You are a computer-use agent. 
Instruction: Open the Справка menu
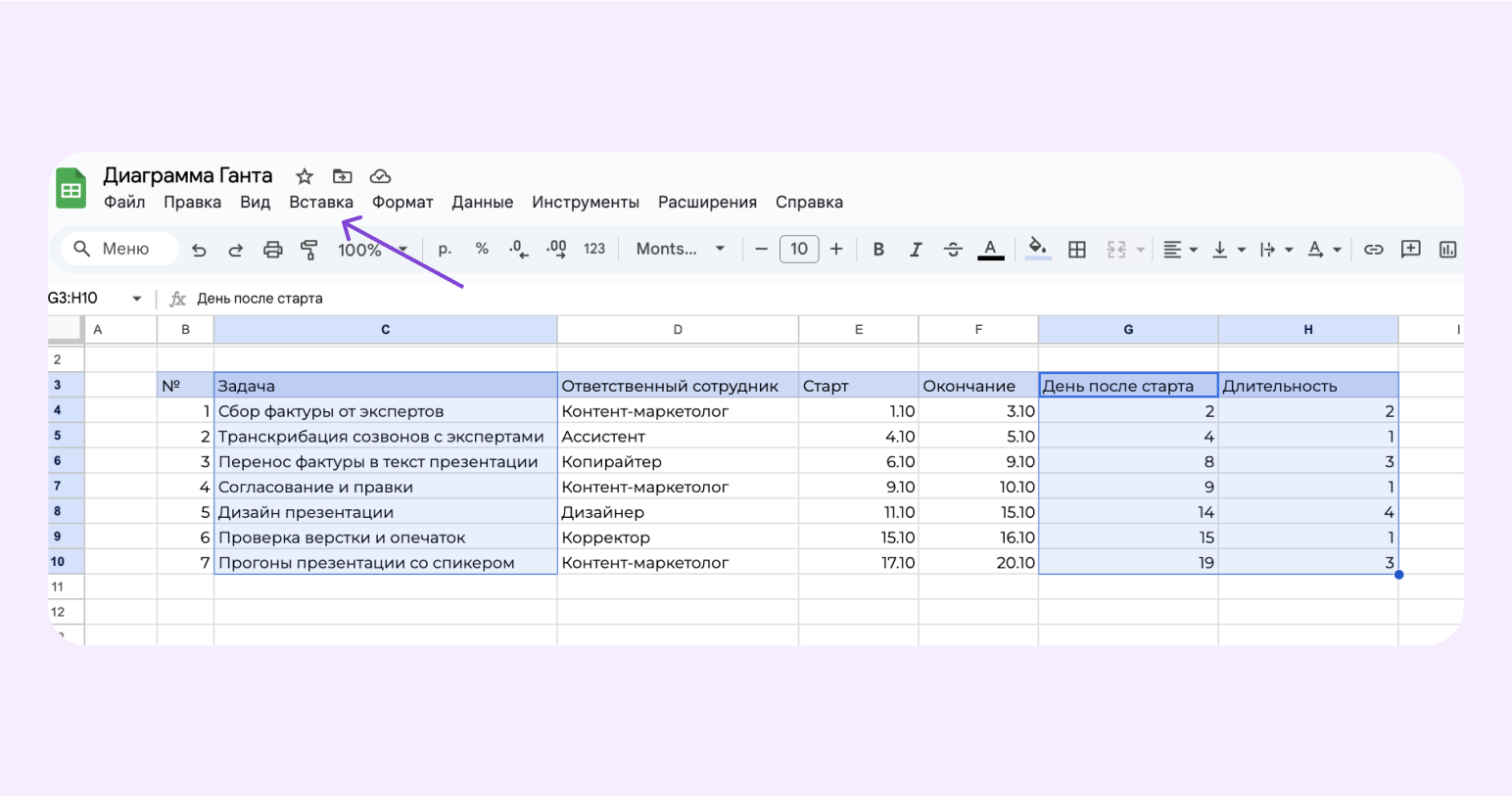click(x=809, y=202)
